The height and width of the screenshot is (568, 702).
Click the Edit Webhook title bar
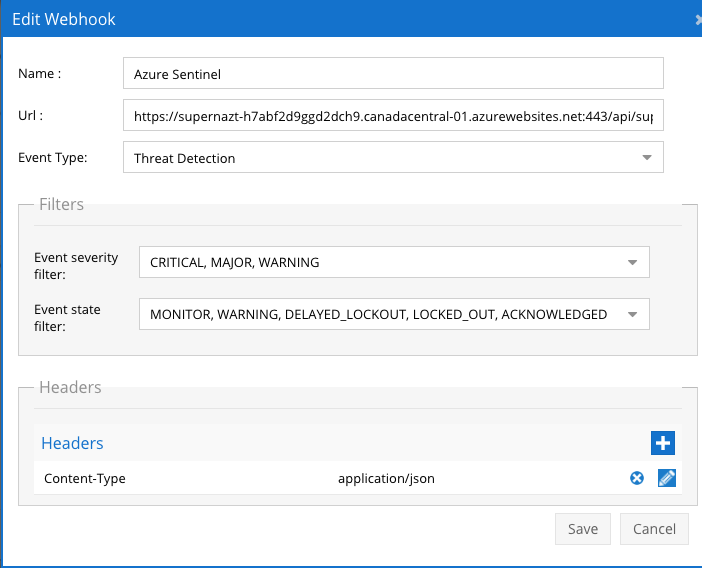tap(300, 19)
